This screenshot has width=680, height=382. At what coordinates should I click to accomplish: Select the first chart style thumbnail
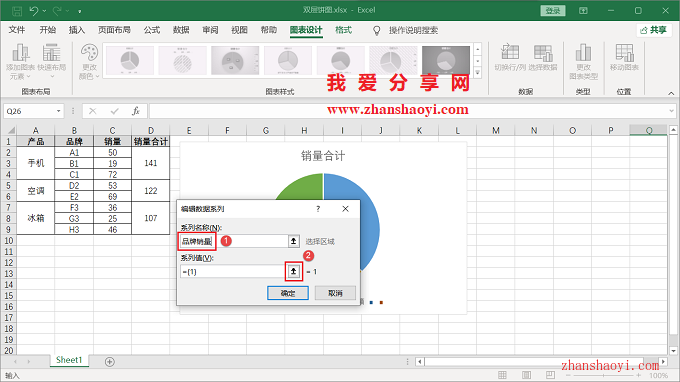click(130, 61)
